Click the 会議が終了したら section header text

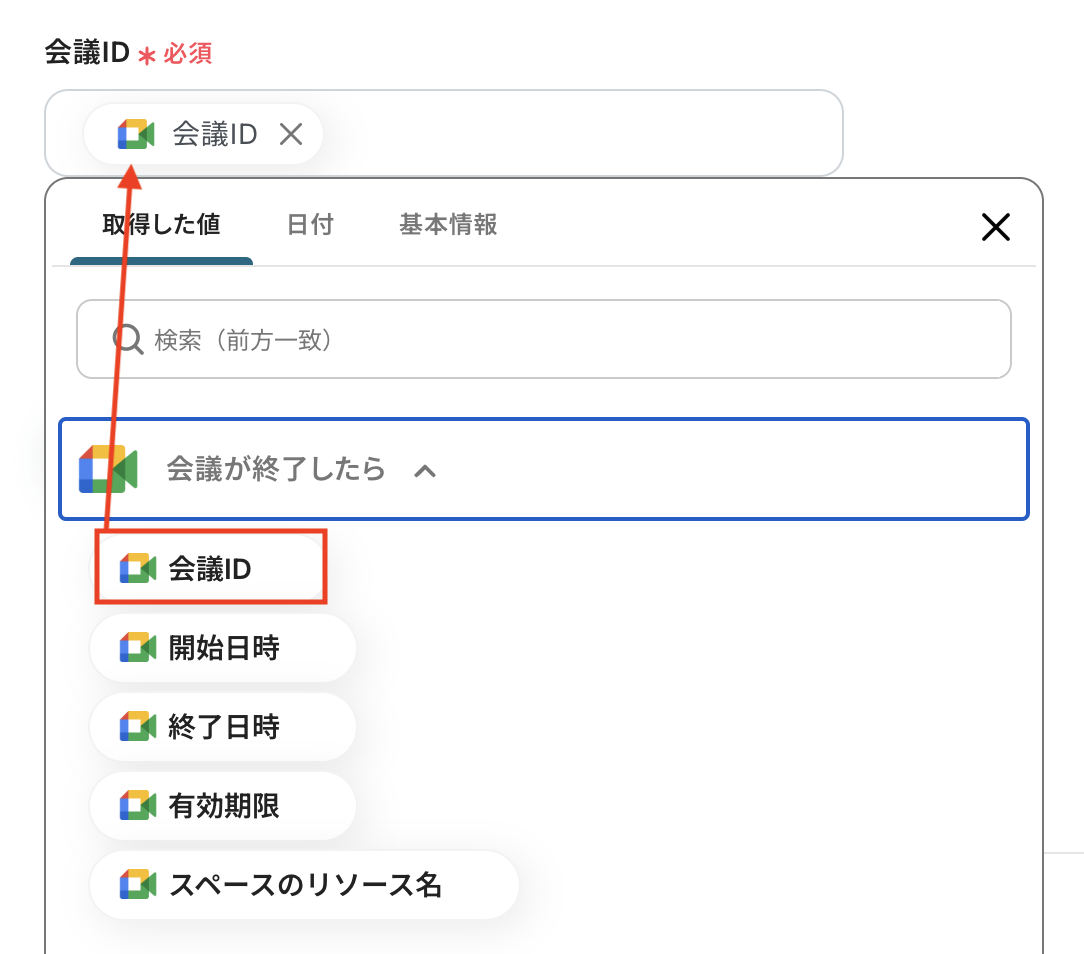point(276,469)
